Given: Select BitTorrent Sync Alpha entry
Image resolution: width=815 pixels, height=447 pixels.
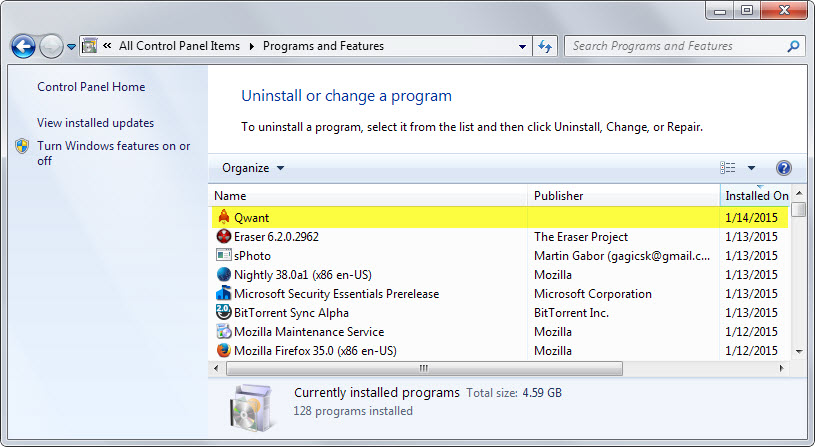Looking at the screenshot, I should [291, 313].
